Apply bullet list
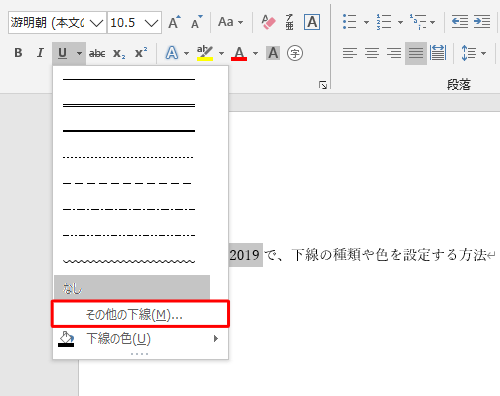Viewport: 500px width, 396px height. 350,22
